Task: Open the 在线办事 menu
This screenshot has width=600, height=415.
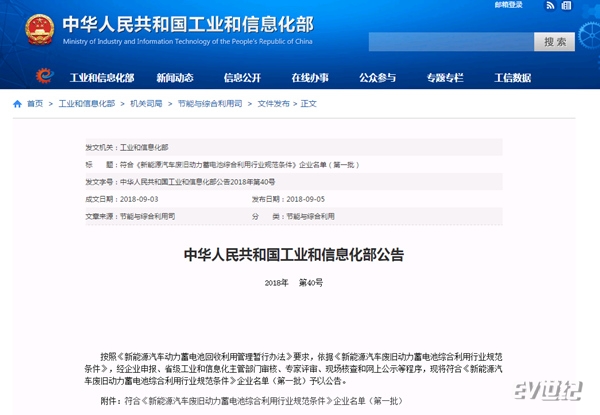Action: (310, 78)
